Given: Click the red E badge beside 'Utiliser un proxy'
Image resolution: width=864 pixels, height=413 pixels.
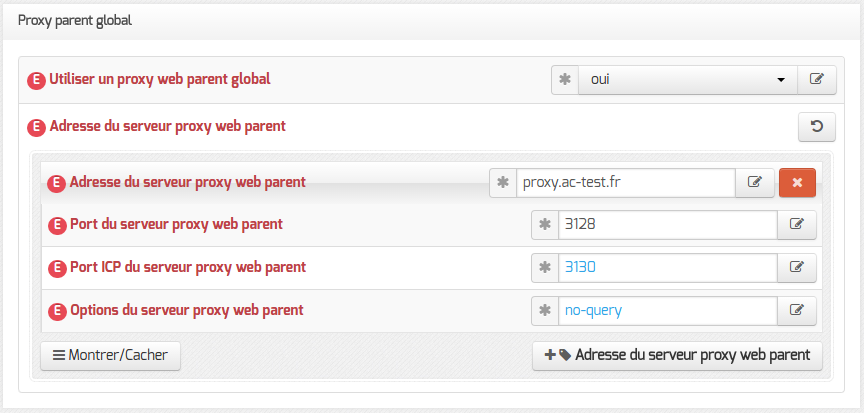Looking at the screenshot, I should [36, 81].
